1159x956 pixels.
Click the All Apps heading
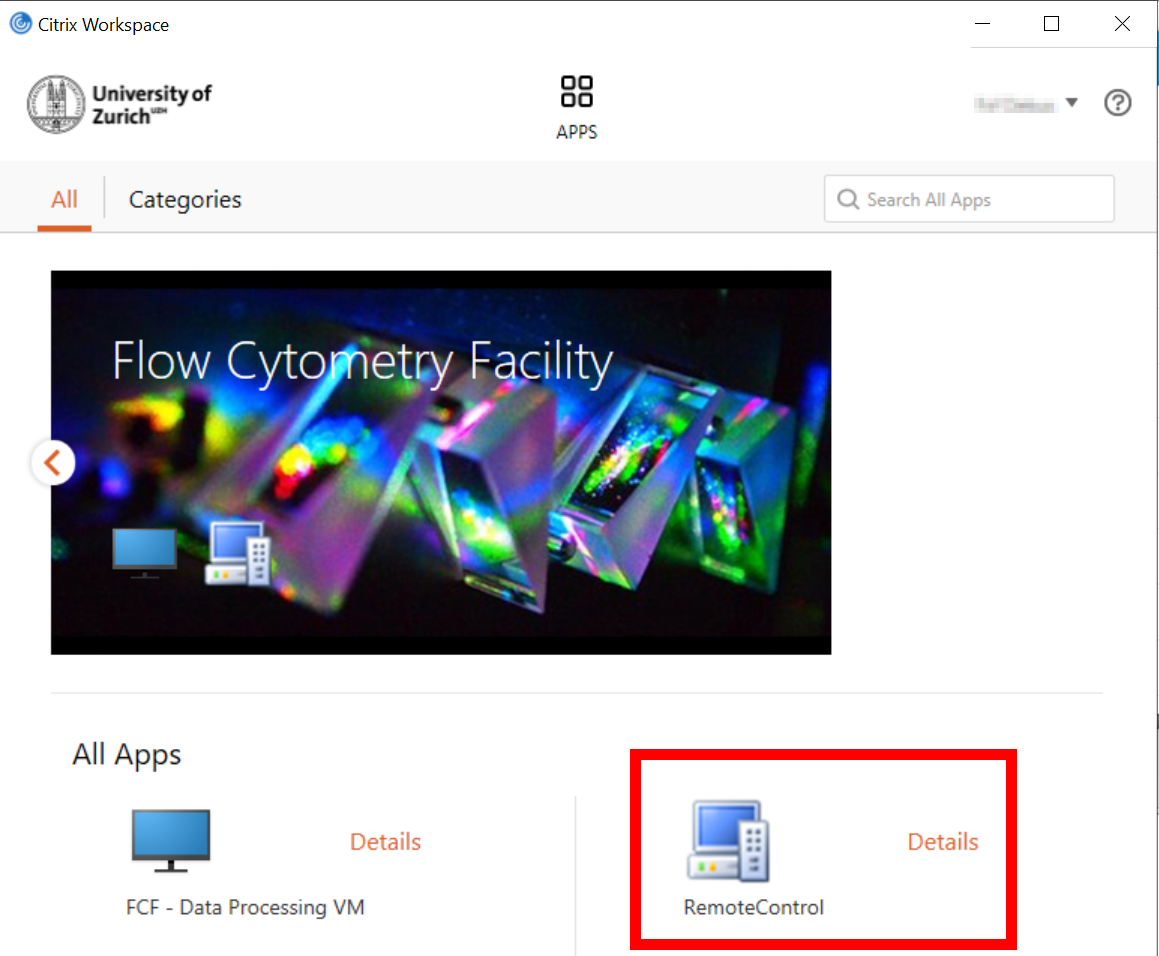click(126, 754)
